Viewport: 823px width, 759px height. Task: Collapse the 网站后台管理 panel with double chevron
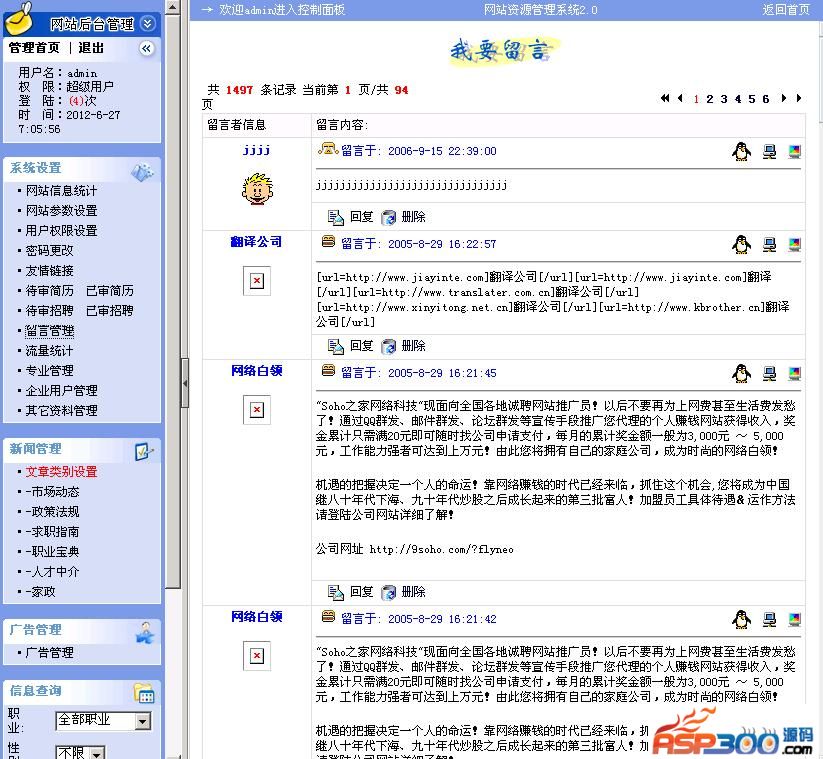(x=148, y=23)
